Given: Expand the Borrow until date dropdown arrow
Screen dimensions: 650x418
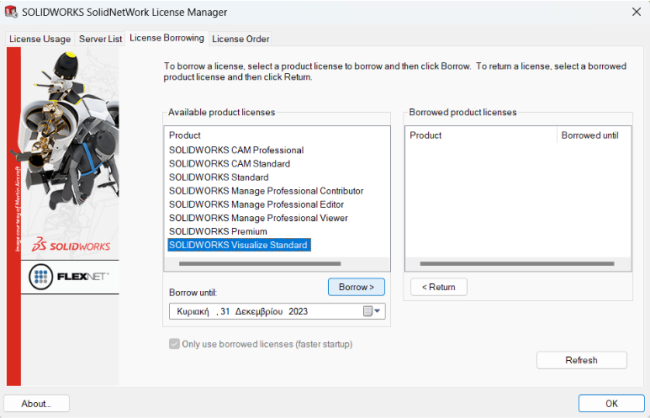Looking at the screenshot, I should click(378, 311).
